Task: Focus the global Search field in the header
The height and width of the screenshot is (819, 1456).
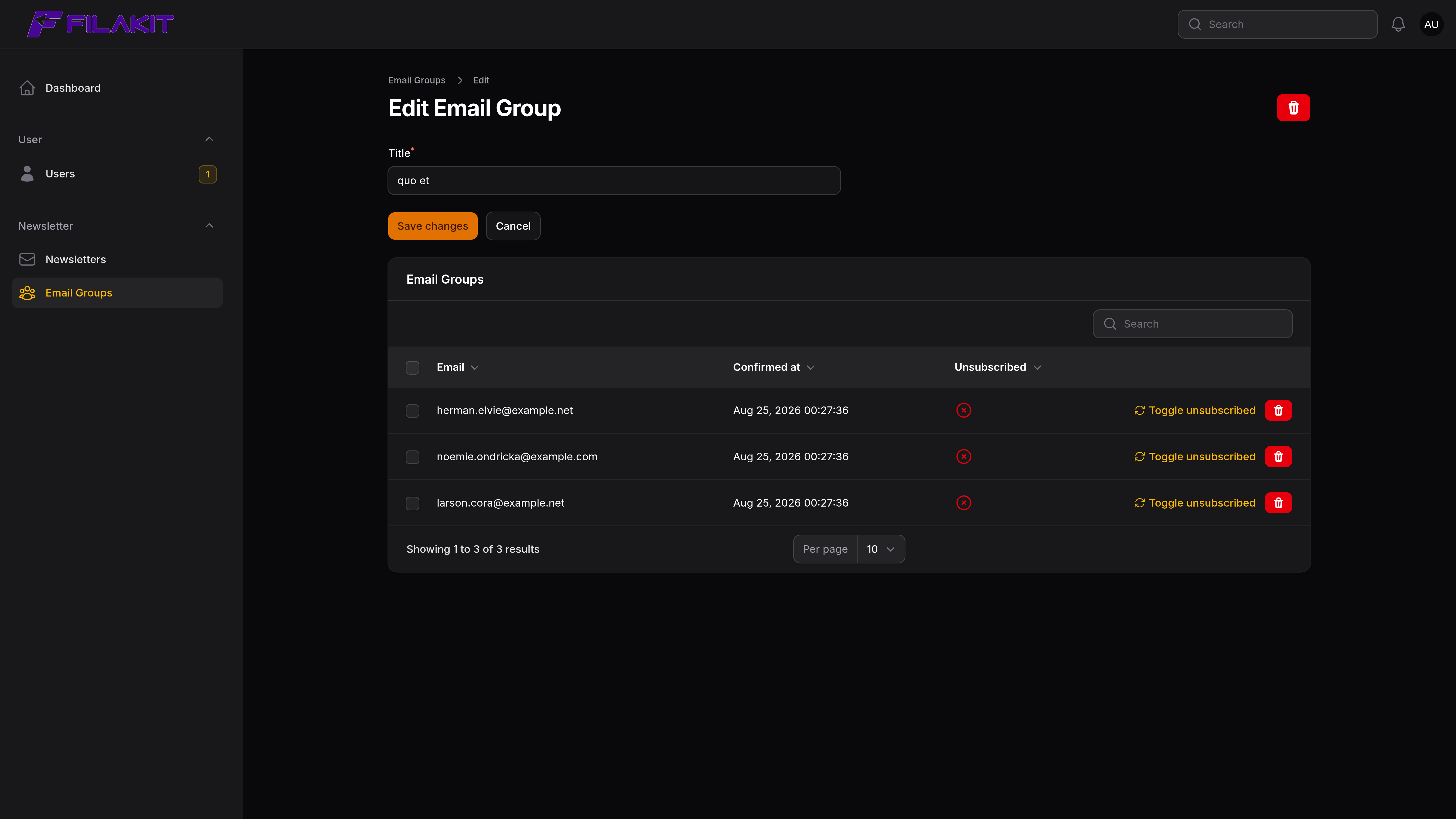Action: coord(1277,24)
